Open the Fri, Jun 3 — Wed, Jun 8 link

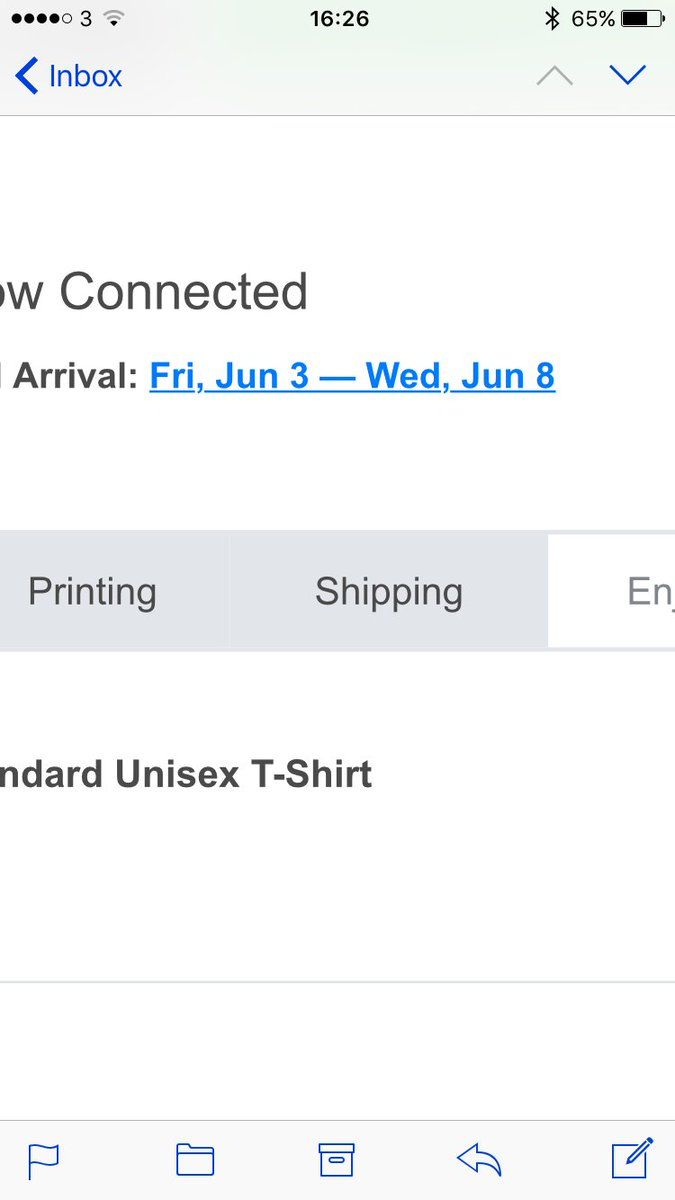tap(352, 376)
